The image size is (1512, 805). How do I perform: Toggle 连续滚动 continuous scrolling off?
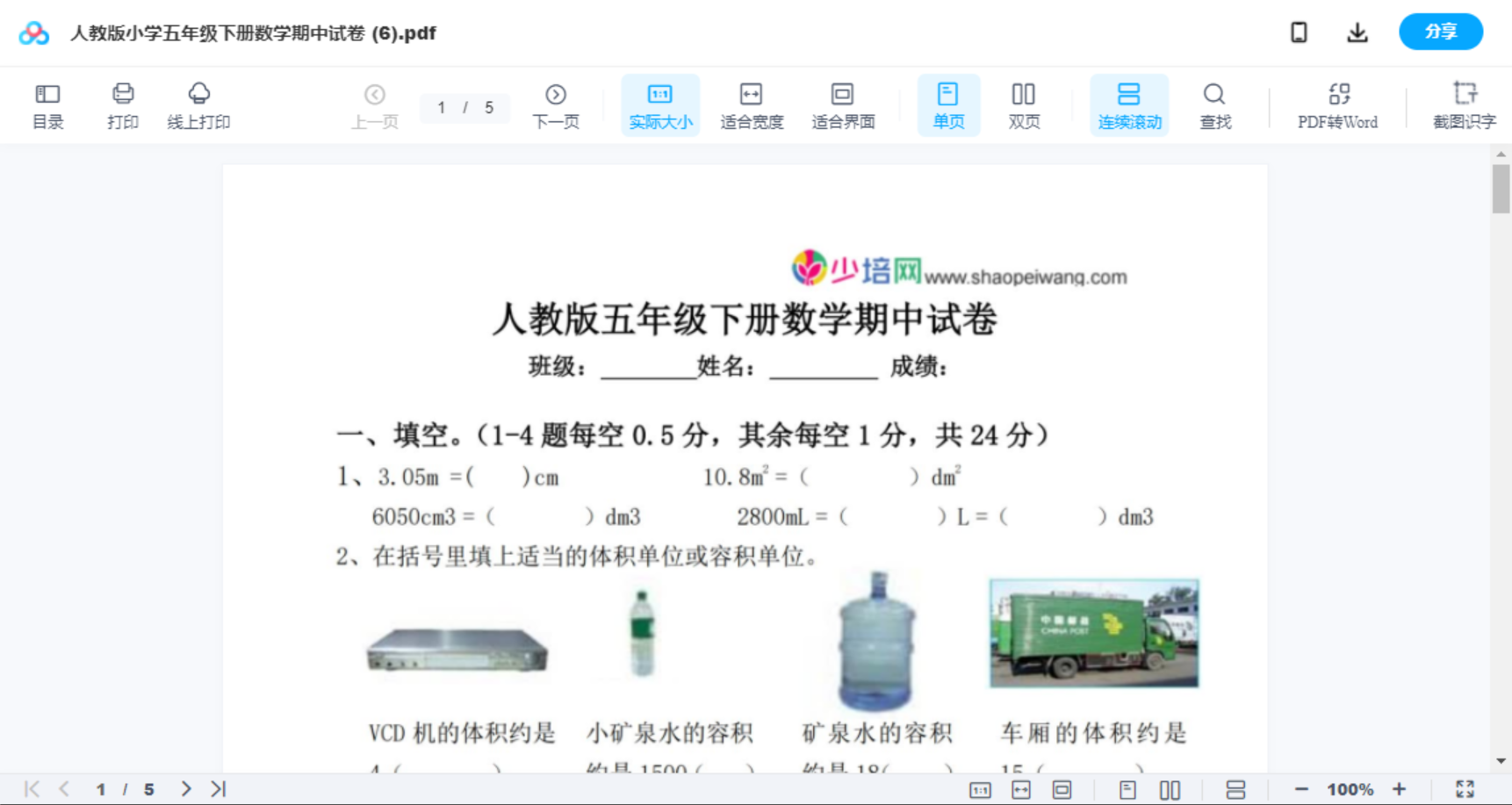pos(1129,104)
